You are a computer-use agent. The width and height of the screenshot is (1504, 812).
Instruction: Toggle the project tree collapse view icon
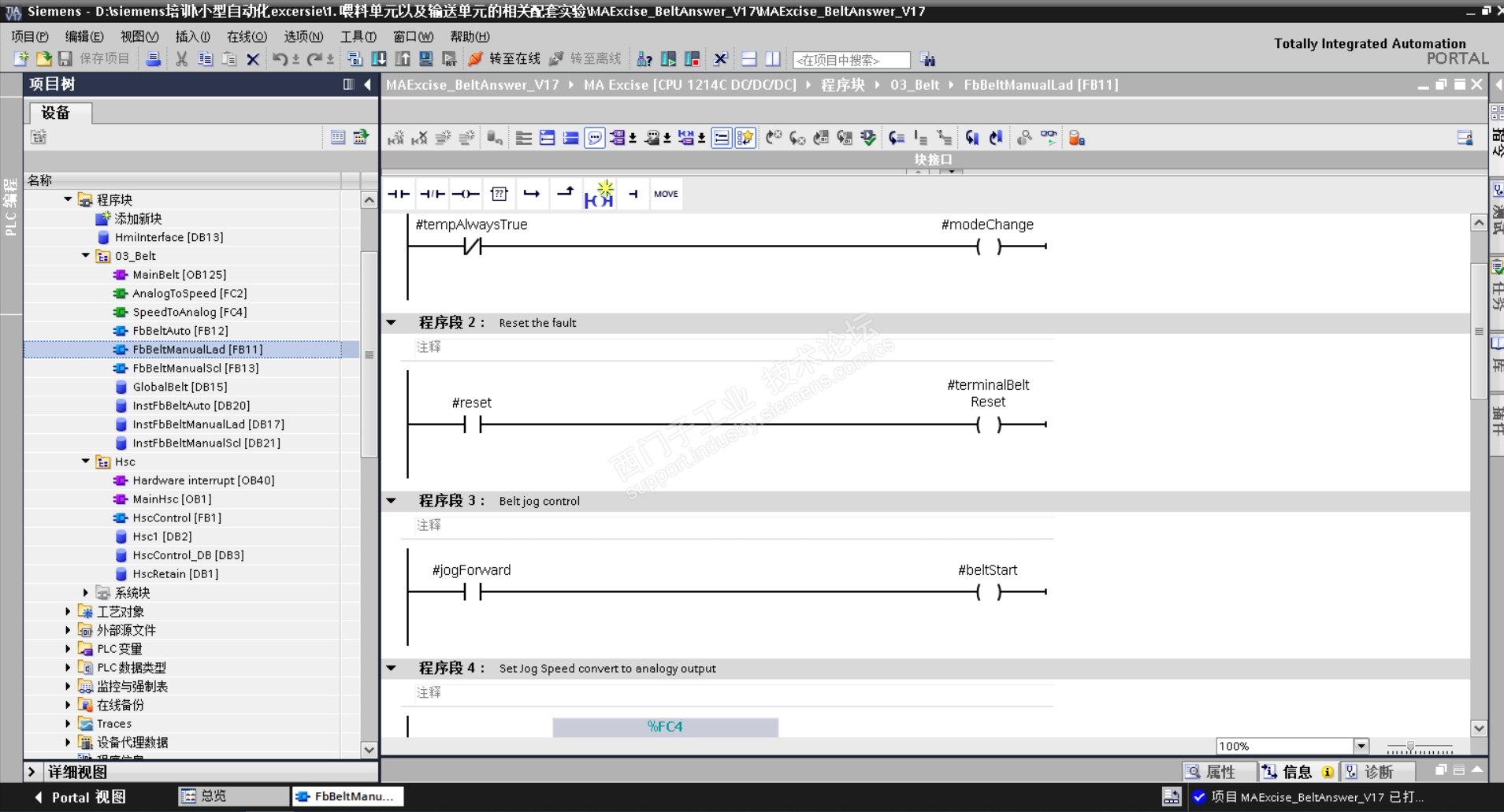click(x=348, y=84)
